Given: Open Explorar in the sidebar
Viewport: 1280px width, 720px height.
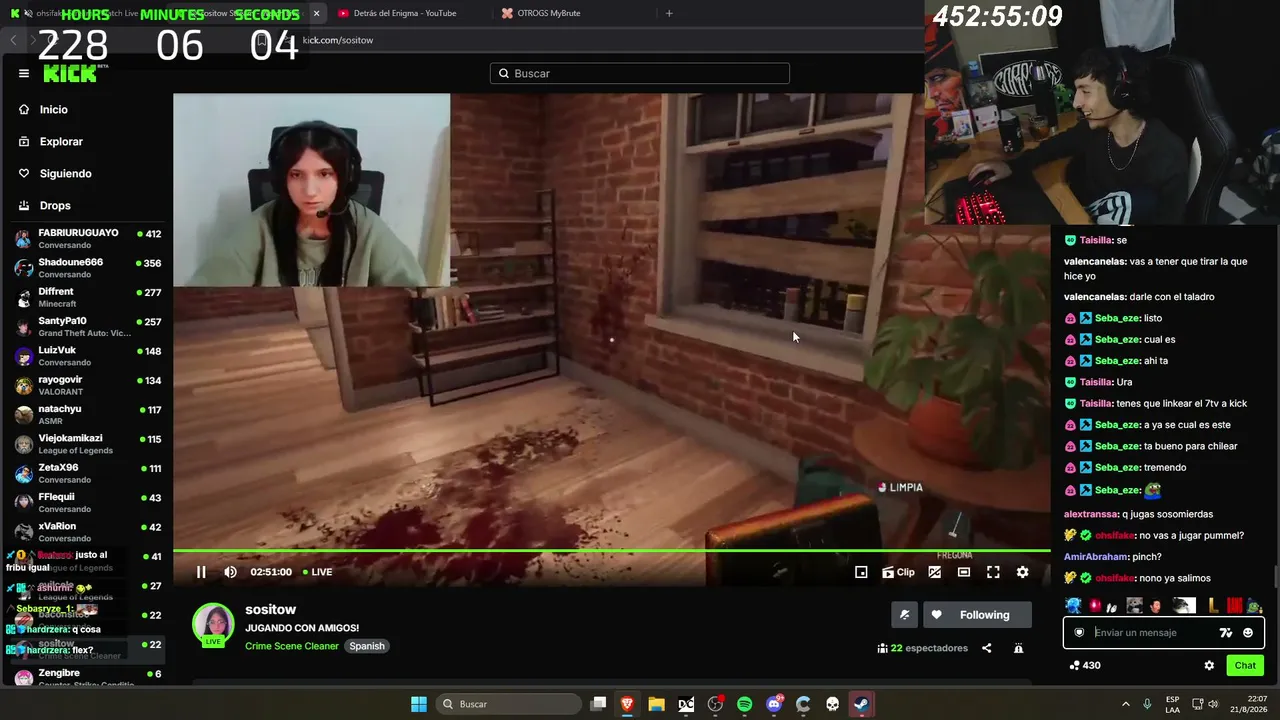Looking at the screenshot, I should tap(61, 142).
